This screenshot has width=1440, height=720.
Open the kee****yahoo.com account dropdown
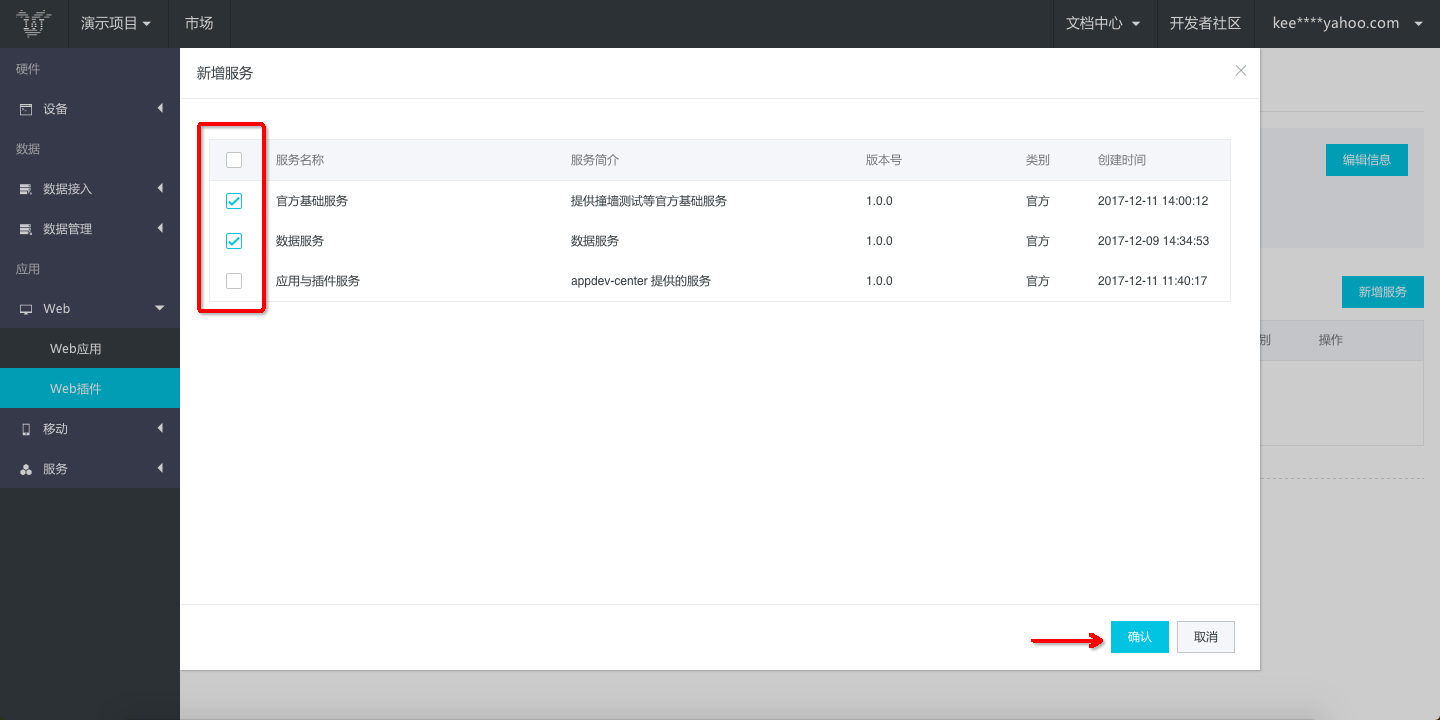coord(1346,23)
